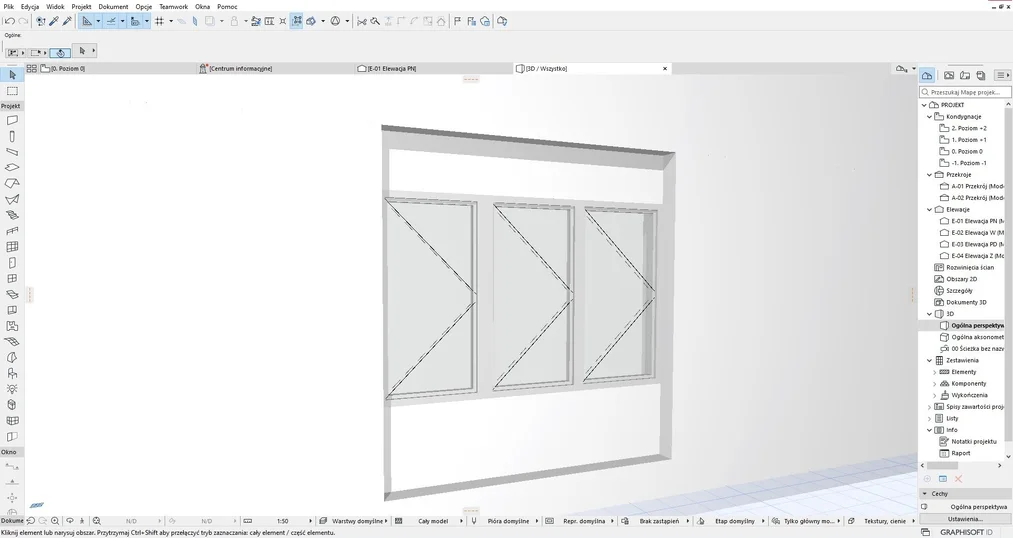Open the 1:50 scale dropdown

point(278,521)
